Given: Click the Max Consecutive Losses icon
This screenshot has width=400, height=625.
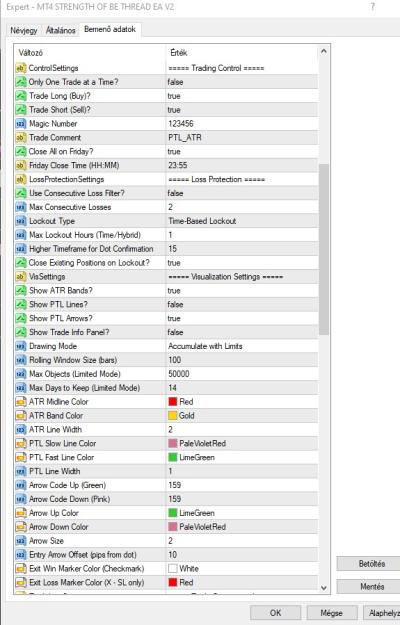Looking at the screenshot, I should click(x=21, y=207).
